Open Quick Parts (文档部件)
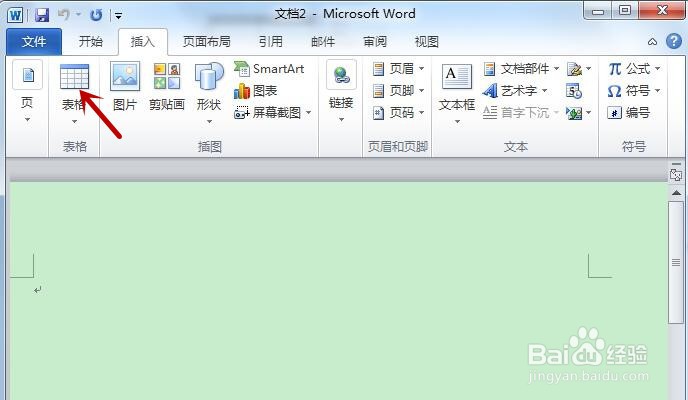The width and height of the screenshot is (688, 400). point(521,69)
